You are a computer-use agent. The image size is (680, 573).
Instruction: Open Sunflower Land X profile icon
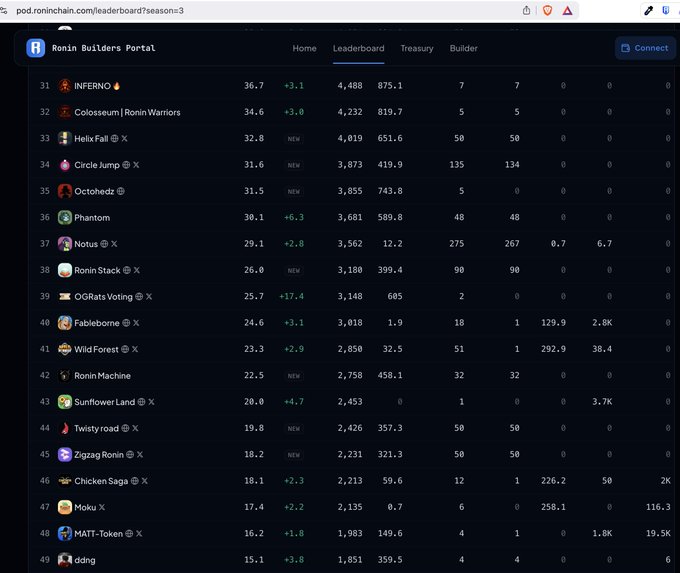pyautogui.click(x=151, y=402)
